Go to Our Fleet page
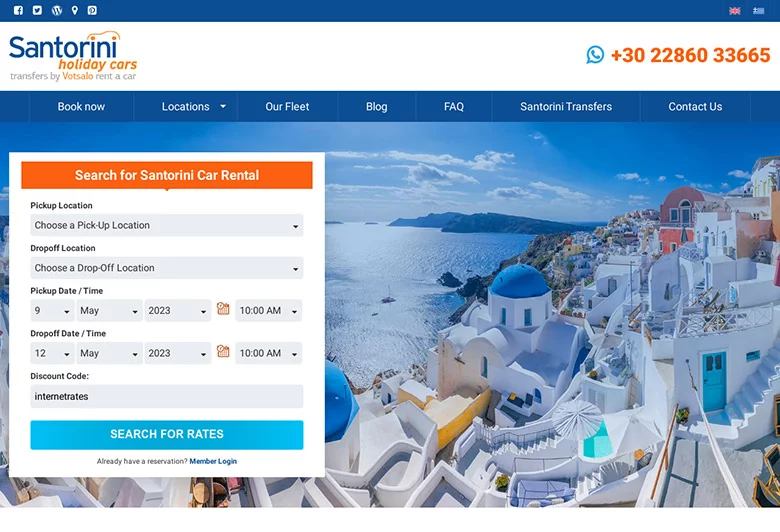The image size is (780, 532). click(x=287, y=106)
